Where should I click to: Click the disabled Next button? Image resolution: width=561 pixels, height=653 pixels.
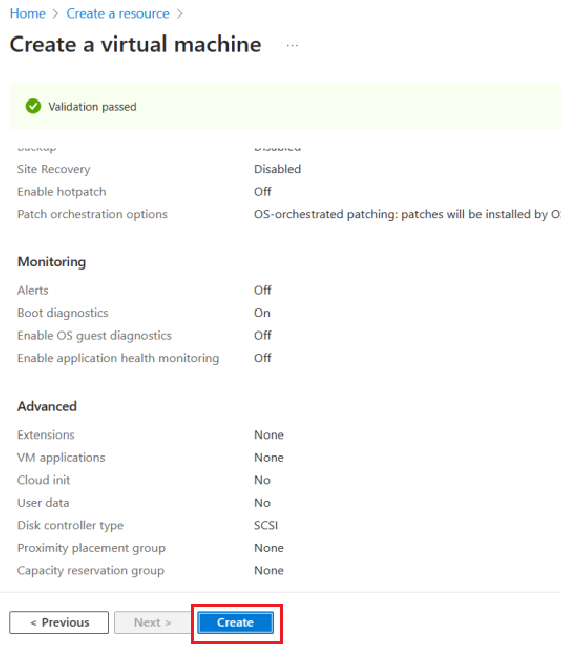point(152,623)
